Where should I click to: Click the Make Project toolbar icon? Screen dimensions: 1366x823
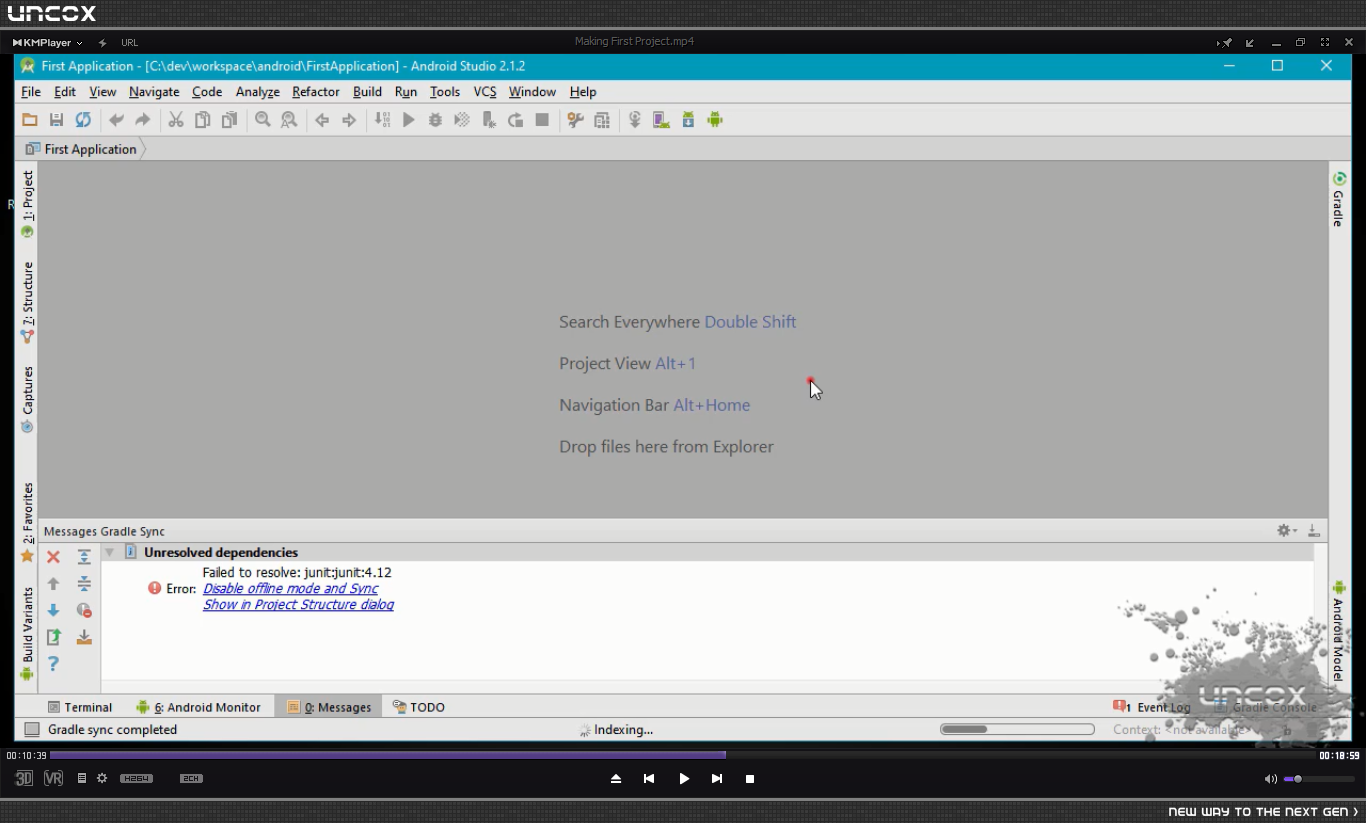point(382,120)
